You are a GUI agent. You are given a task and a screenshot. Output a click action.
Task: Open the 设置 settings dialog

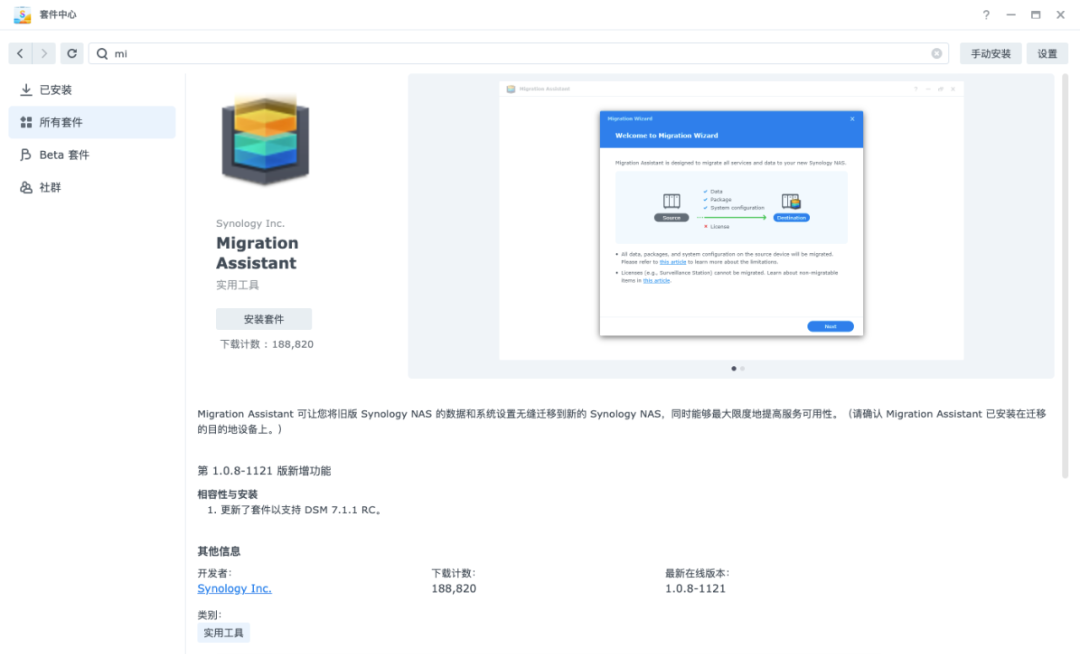(1047, 53)
